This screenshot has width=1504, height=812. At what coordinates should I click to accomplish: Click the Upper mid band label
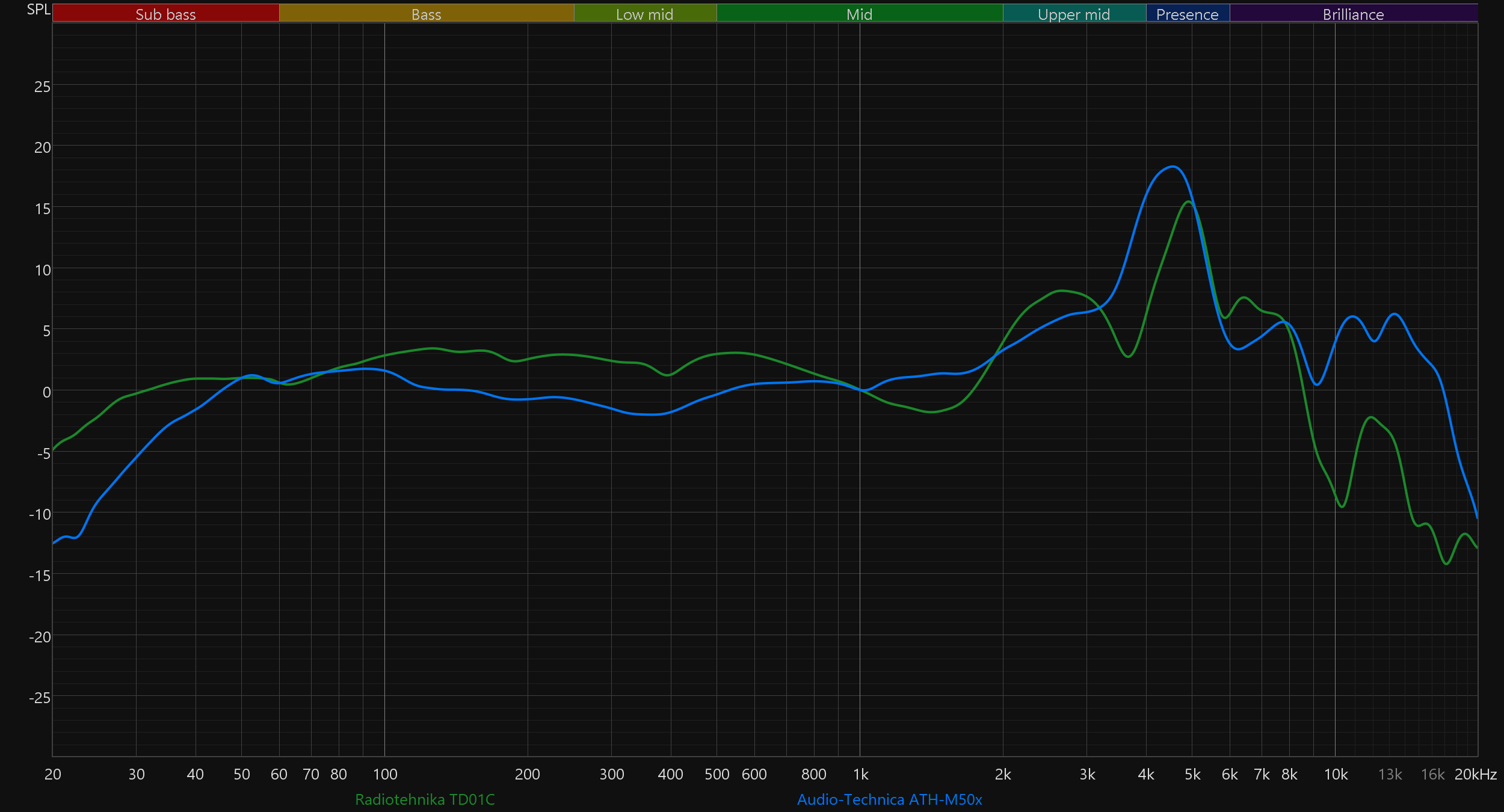[1074, 14]
